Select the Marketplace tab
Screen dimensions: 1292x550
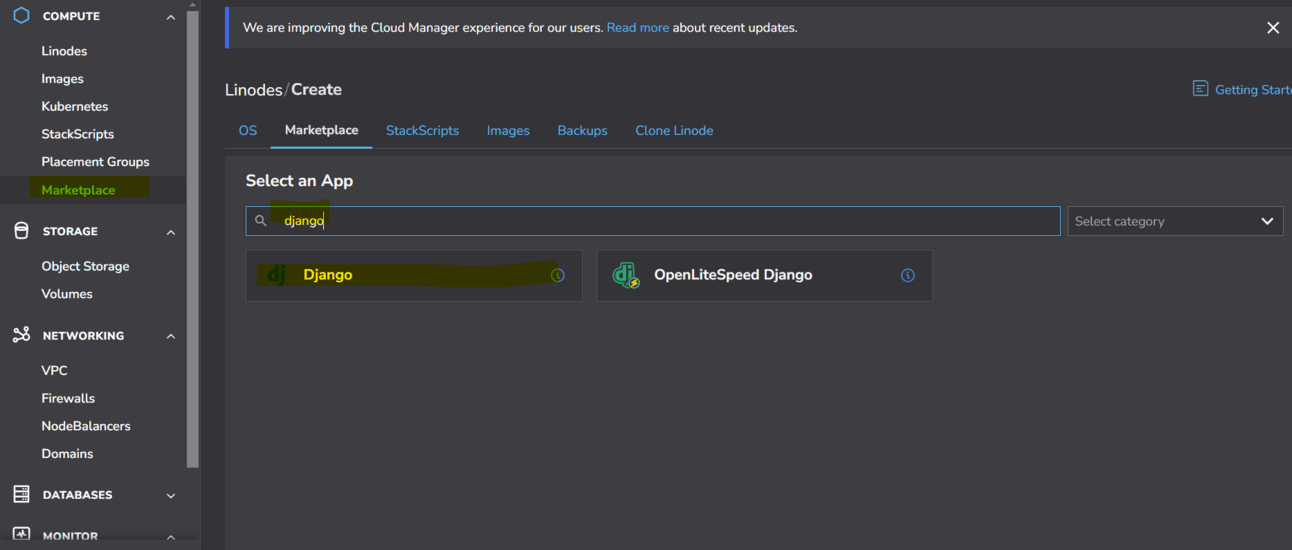[321, 130]
